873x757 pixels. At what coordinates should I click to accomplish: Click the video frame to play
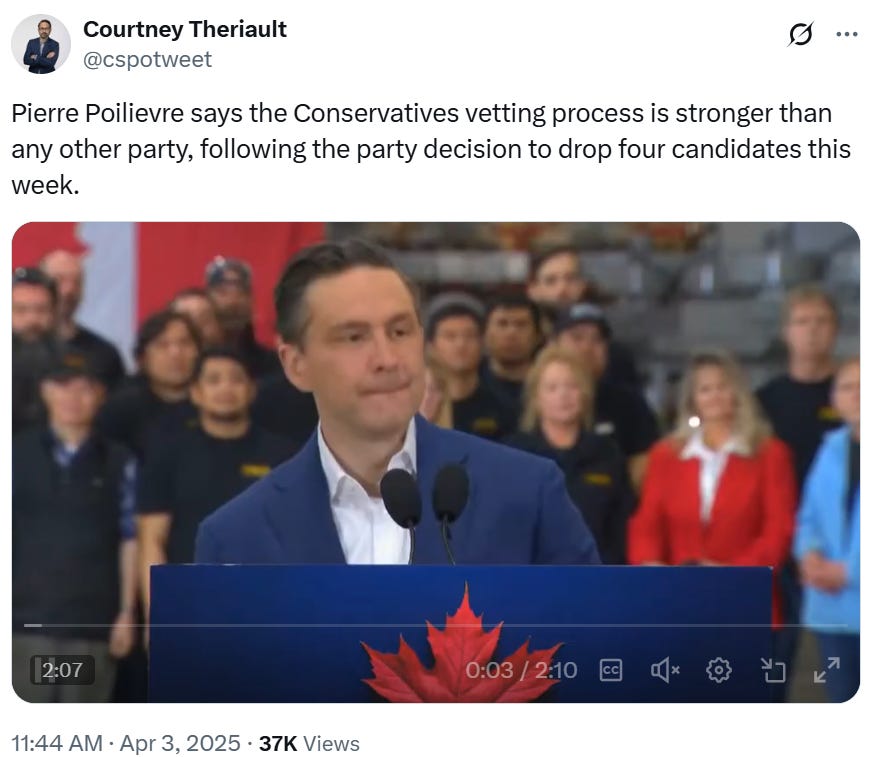coord(435,423)
